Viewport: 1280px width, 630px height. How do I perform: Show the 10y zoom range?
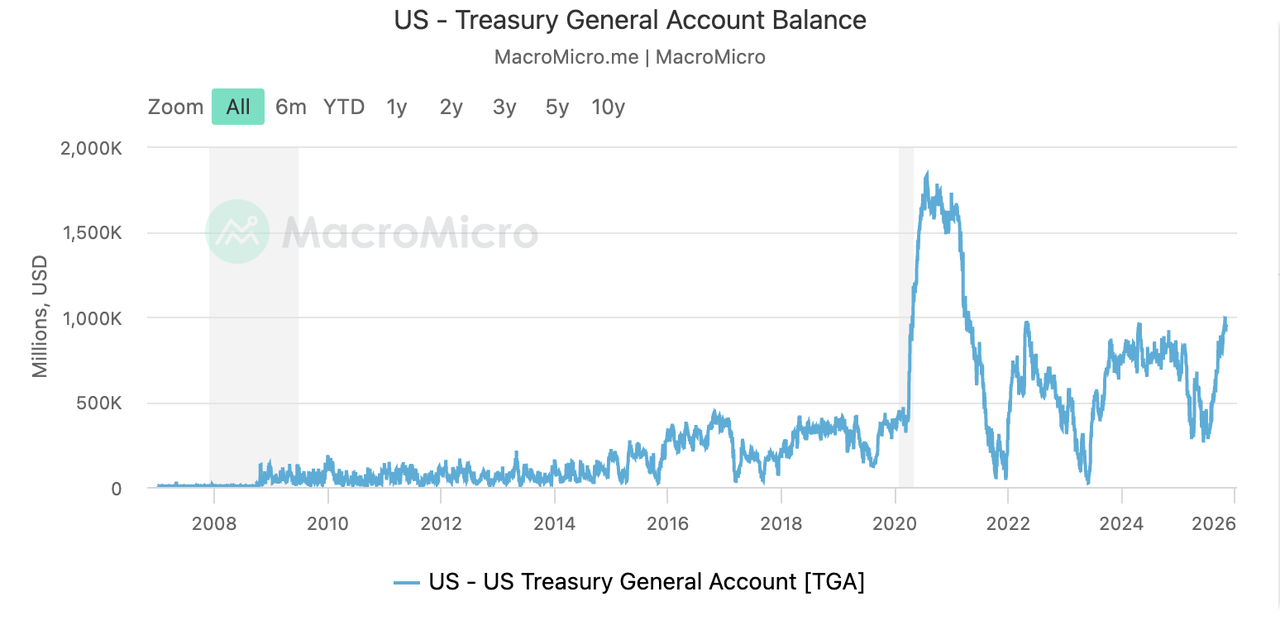point(608,107)
